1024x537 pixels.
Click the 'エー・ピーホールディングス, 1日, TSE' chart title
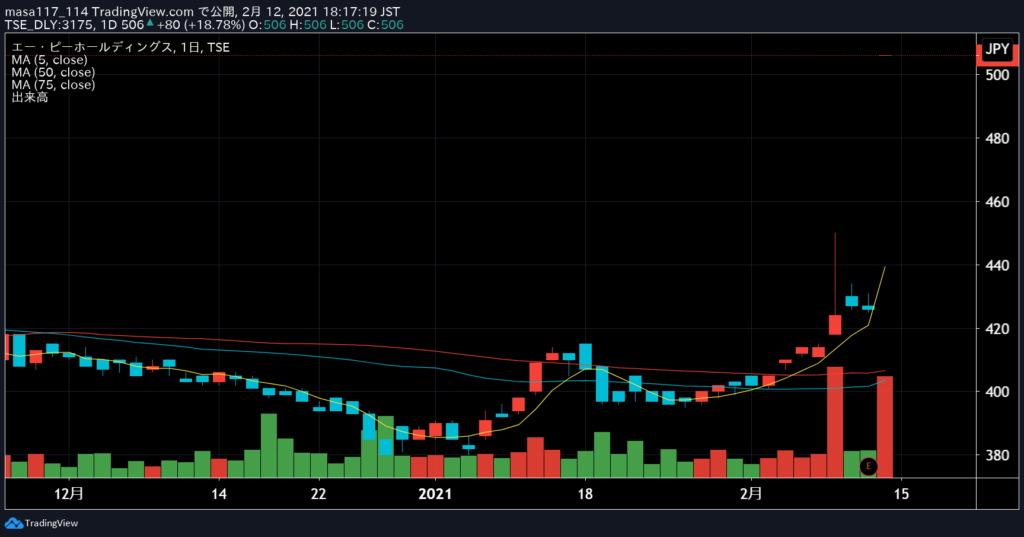(x=120, y=47)
